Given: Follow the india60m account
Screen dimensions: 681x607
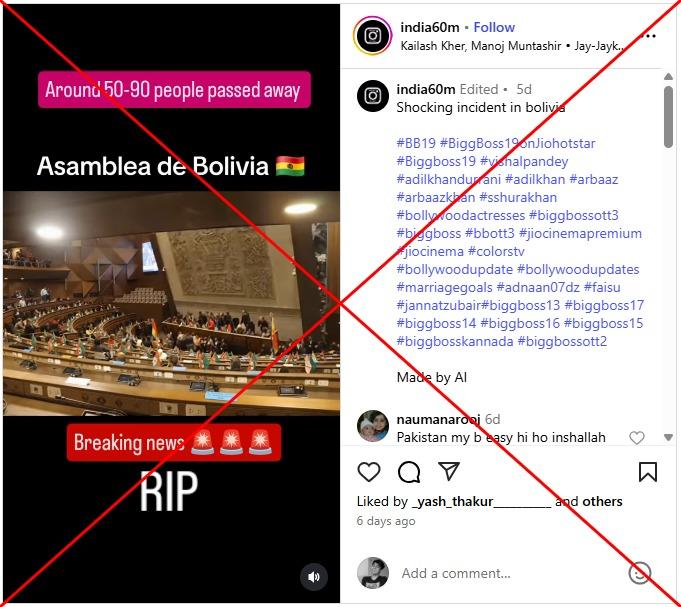Looking at the screenshot, I should [494, 27].
